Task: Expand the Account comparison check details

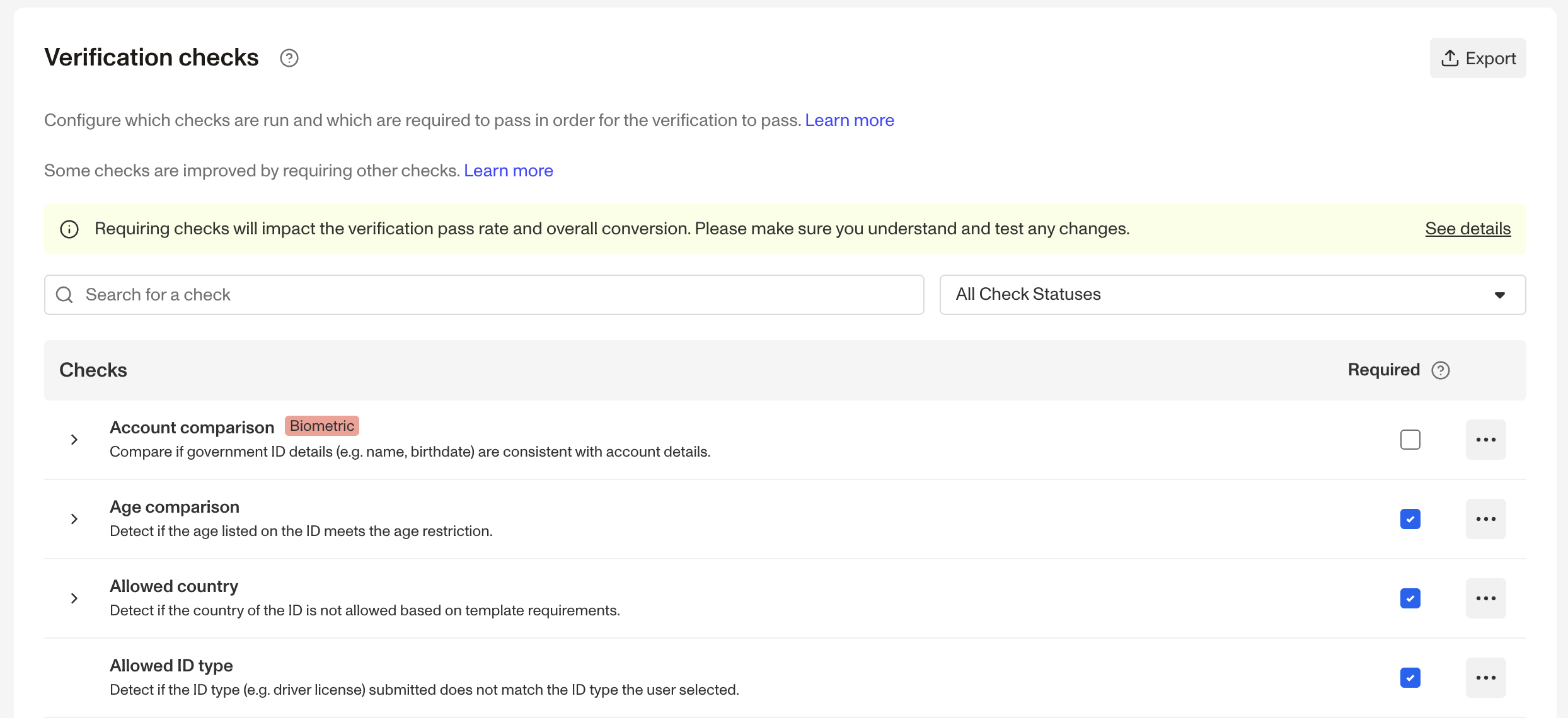Action: (x=74, y=440)
